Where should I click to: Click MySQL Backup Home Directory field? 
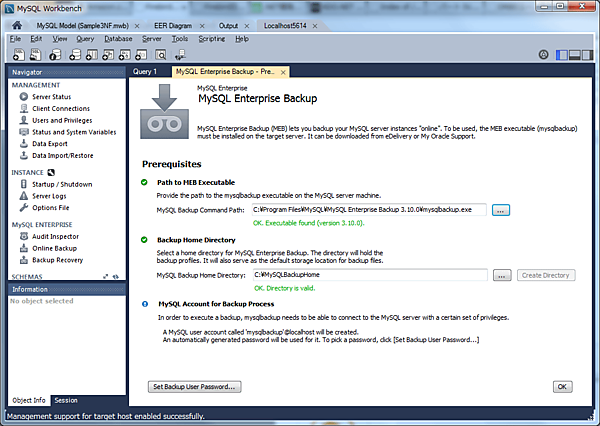(x=370, y=275)
